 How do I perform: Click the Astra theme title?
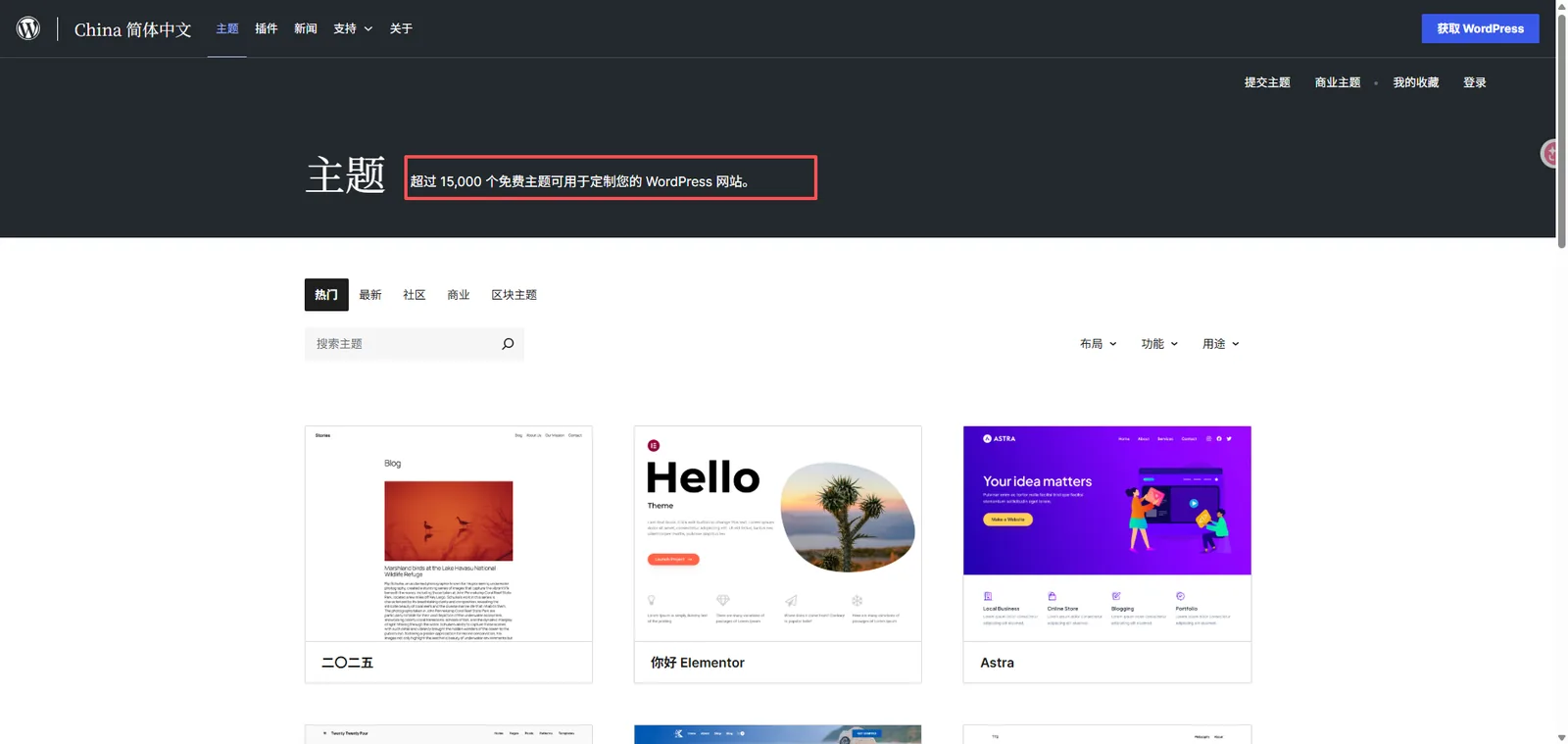coord(998,663)
